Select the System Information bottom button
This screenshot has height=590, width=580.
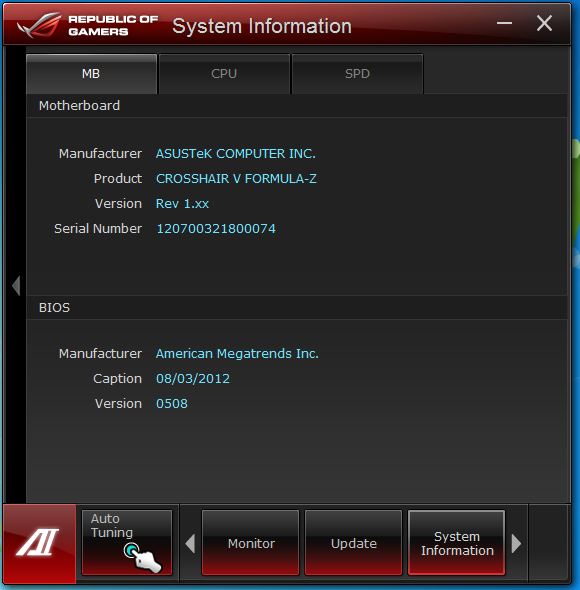pyautogui.click(x=457, y=543)
